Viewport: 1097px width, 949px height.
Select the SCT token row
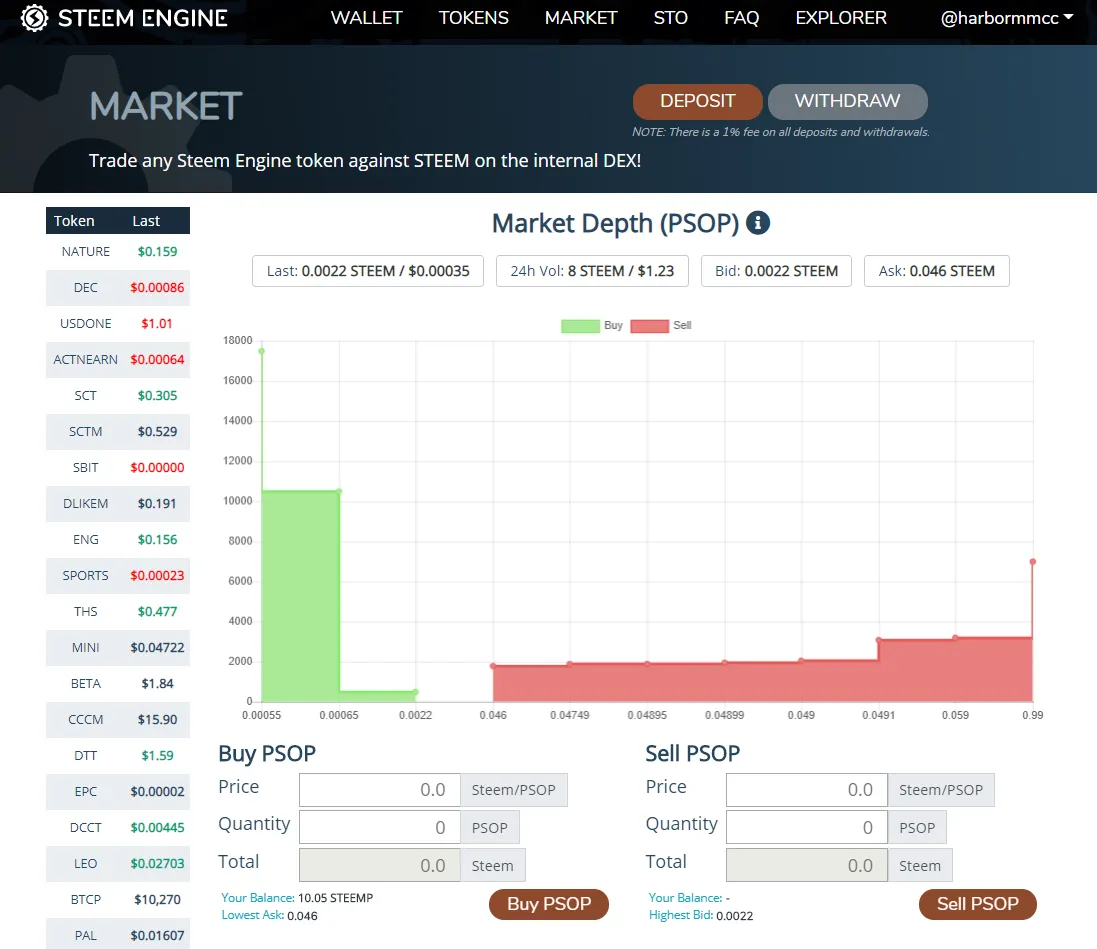pos(118,396)
